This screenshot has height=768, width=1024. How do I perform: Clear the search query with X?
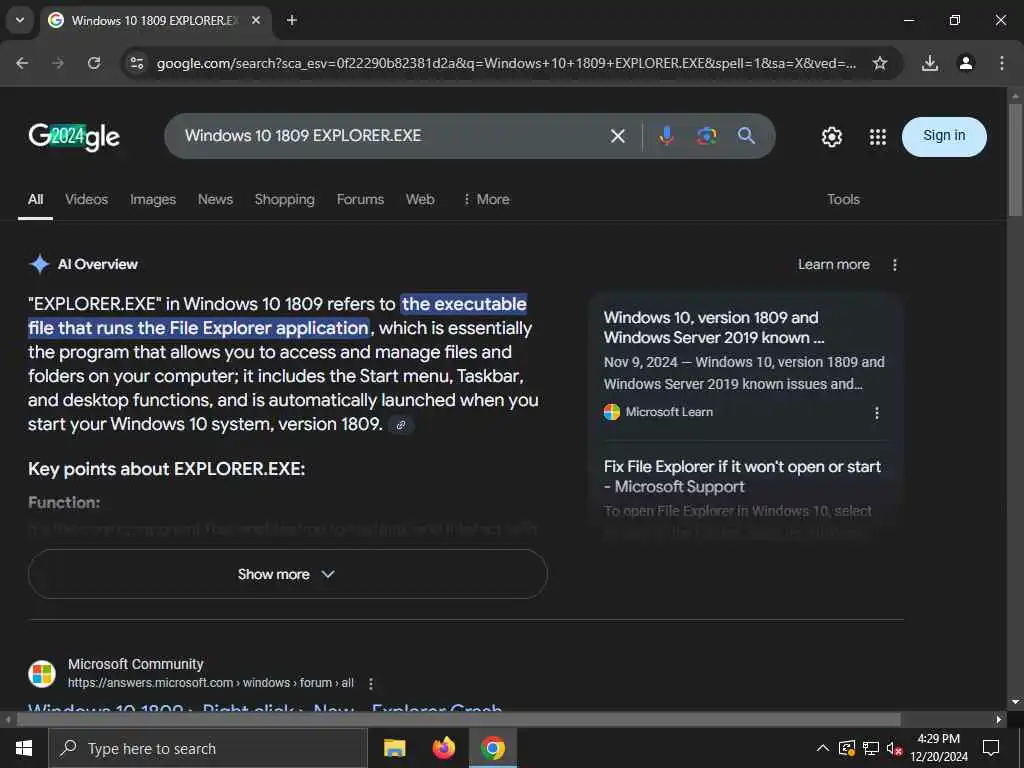tap(617, 136)
